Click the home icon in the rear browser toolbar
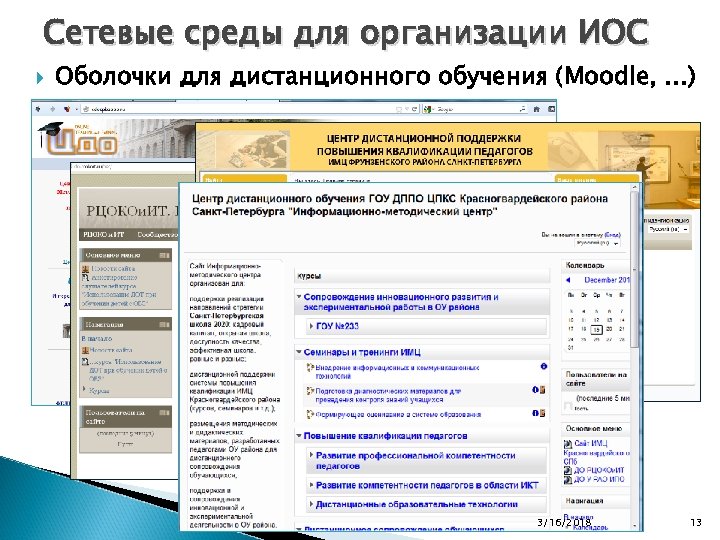Image resolution: width=720 pixels, height=540 pixels. (536, 109)
